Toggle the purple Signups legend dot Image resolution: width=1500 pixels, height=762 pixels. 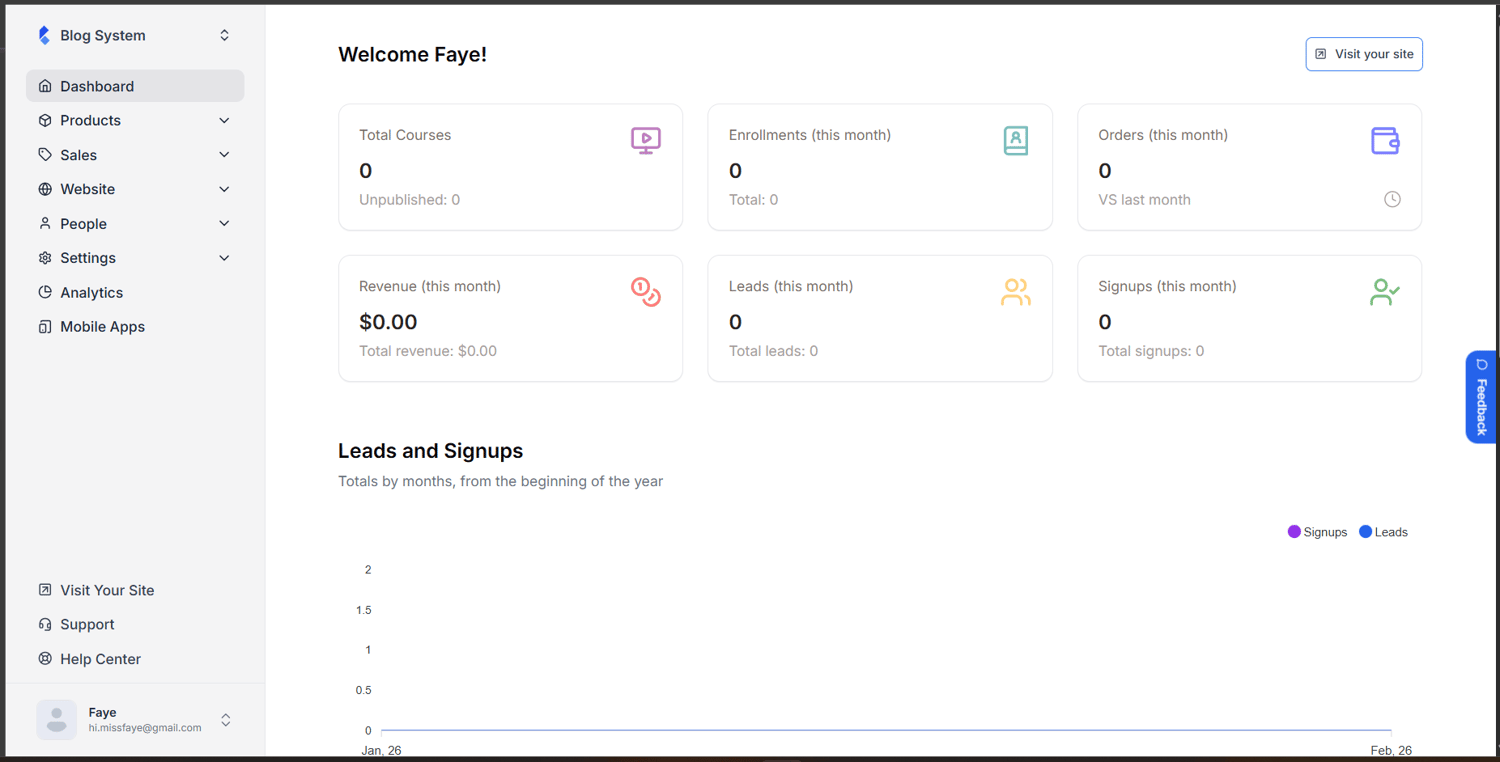[x=1294, y=532]
